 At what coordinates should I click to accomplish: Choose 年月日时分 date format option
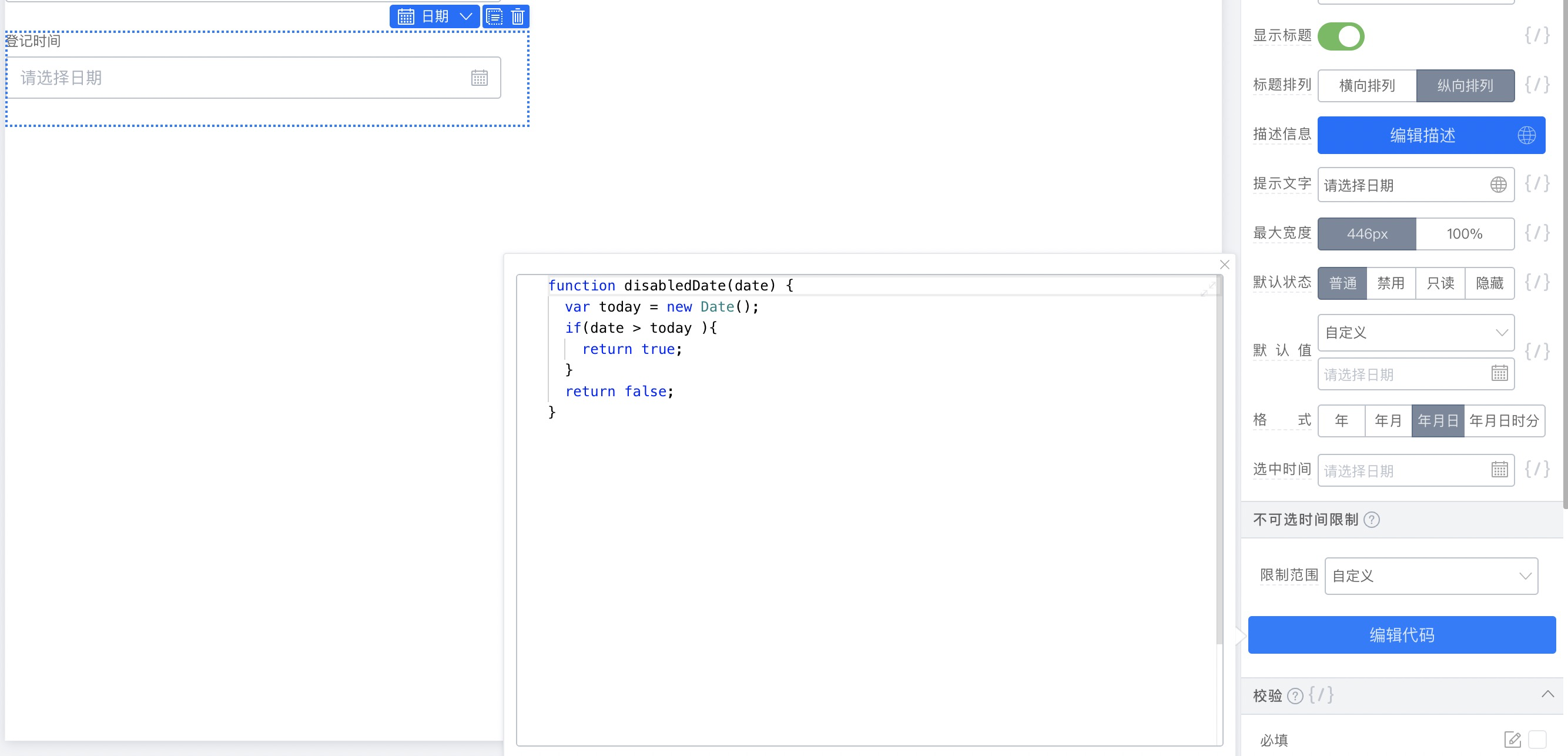point(1503,420)
